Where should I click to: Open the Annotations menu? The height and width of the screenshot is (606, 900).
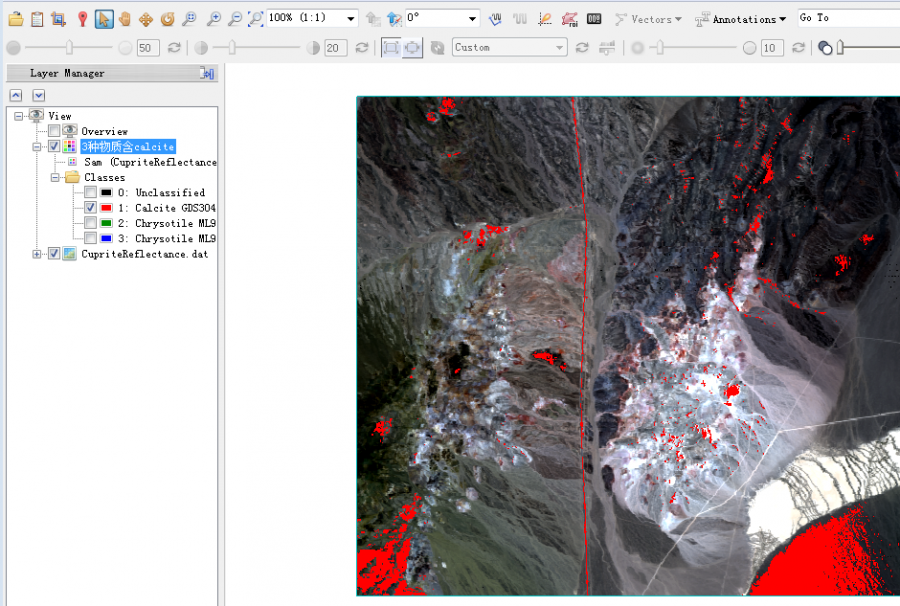(743, 19)
